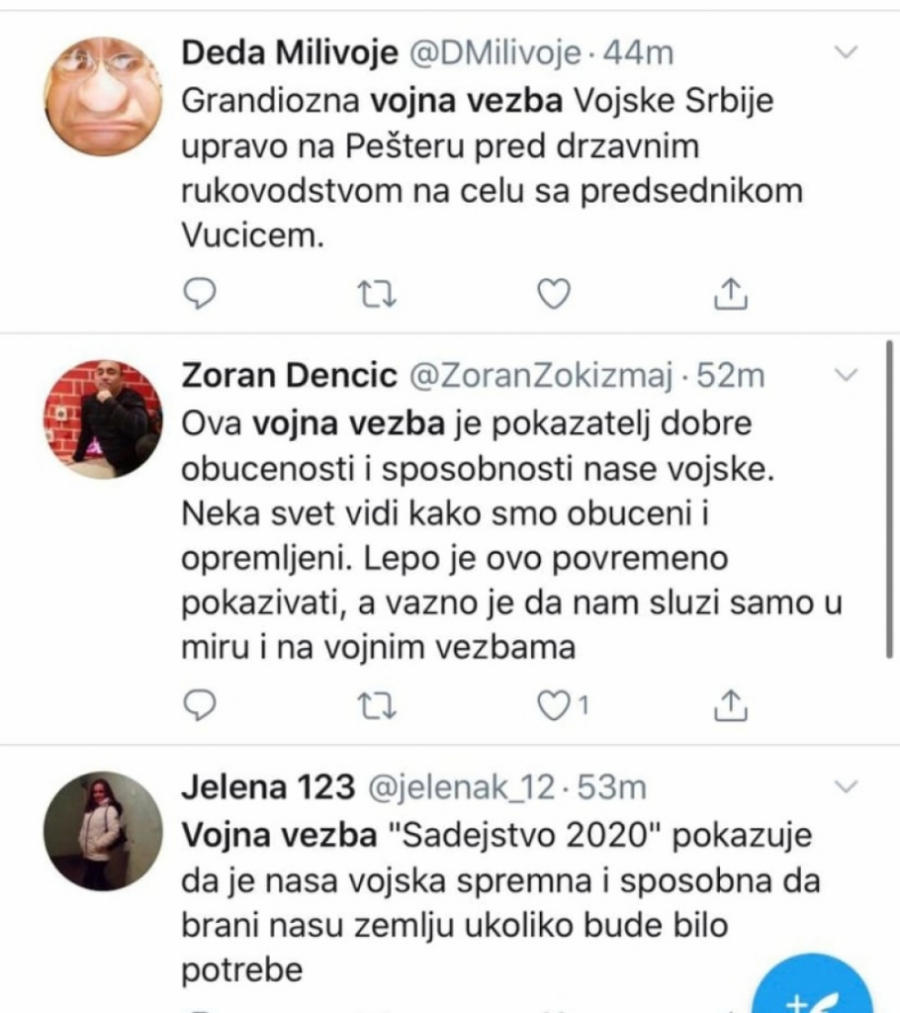
Task: Click the vertical scrollbar on the right
Action: [x=889, y=498]
